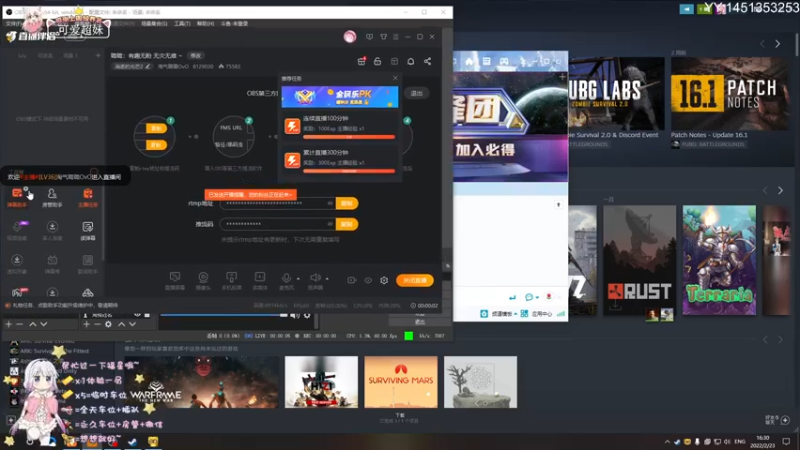Screen dimensions: 800x450
Task: Next arrow on Steam recent games row
Action: coord(781,190)
